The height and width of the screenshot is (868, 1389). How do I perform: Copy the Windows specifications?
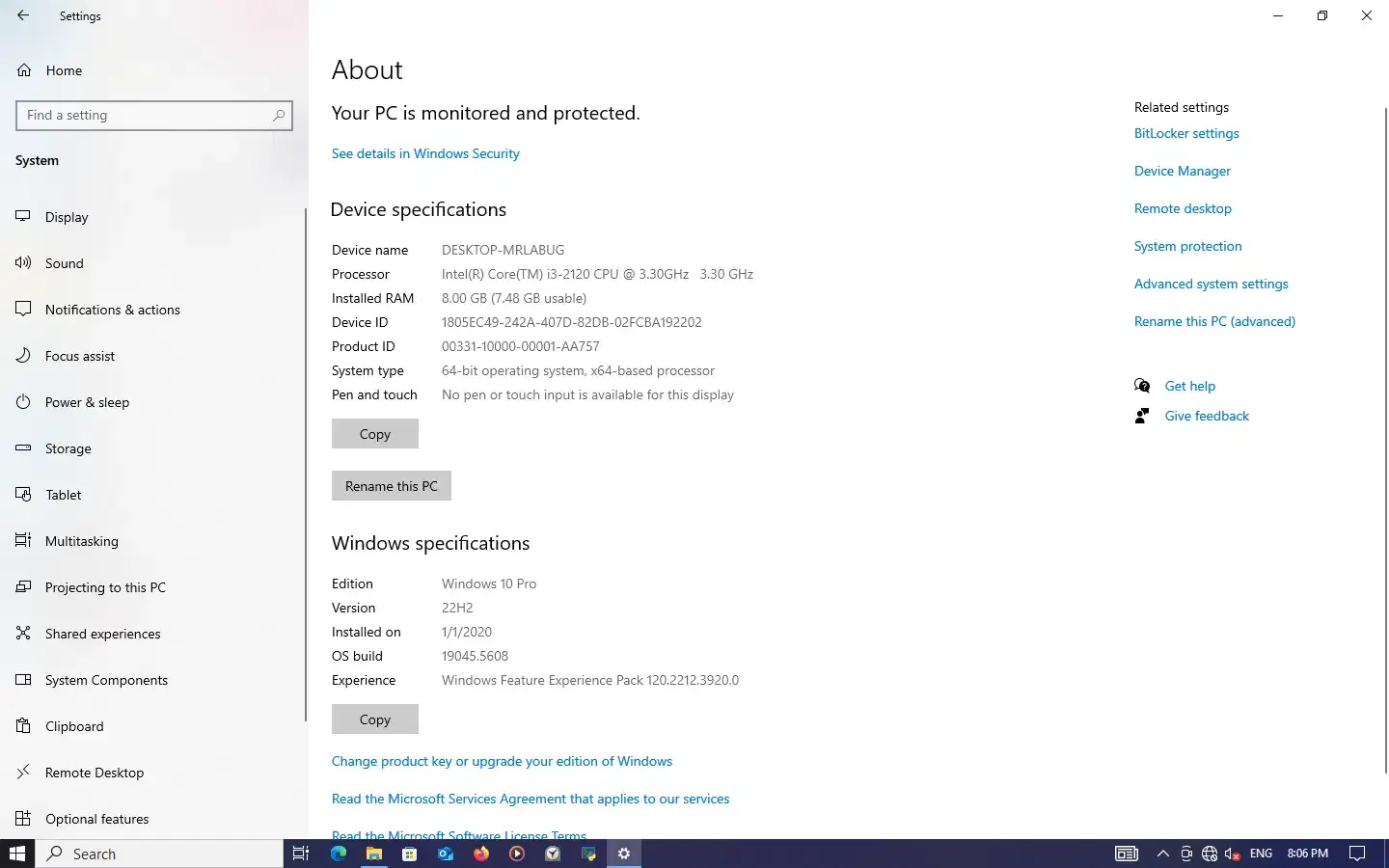pos(375,719)
